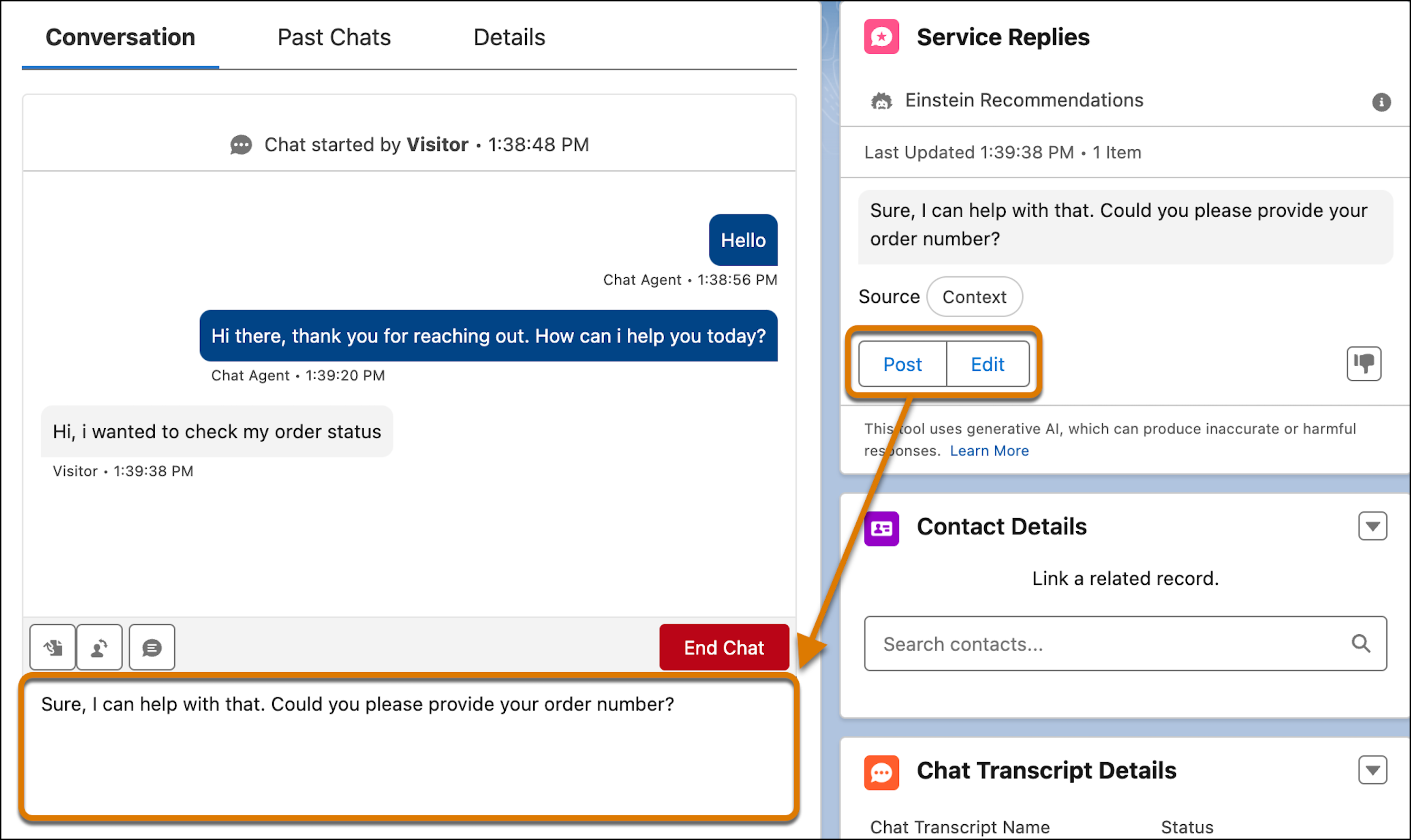Open quick text chat bubble icon

[x=152, y=647]
